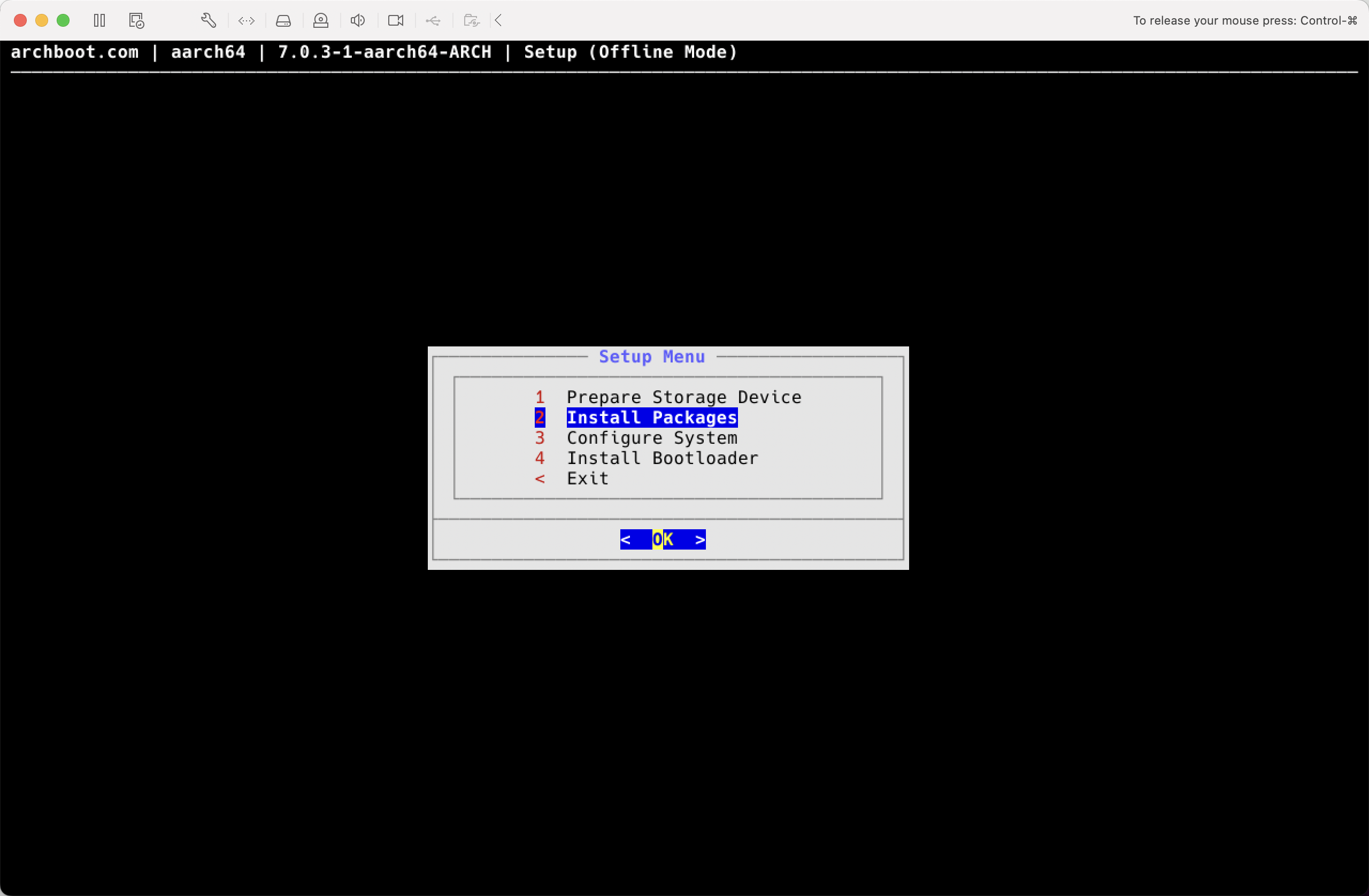Click the sound speaker icon
The image size is (1369, 896).
(x=358, y=21)
